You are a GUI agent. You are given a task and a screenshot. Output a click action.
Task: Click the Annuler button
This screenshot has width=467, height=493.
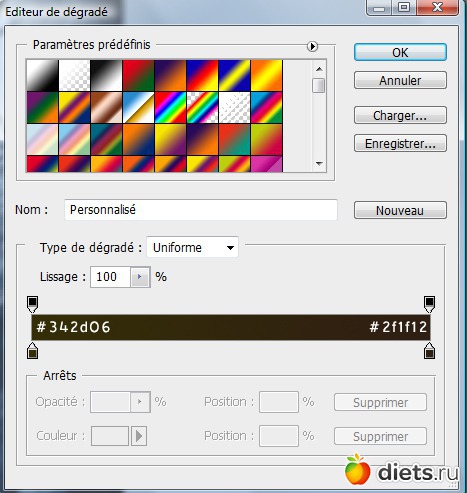(x=400, y=80)
